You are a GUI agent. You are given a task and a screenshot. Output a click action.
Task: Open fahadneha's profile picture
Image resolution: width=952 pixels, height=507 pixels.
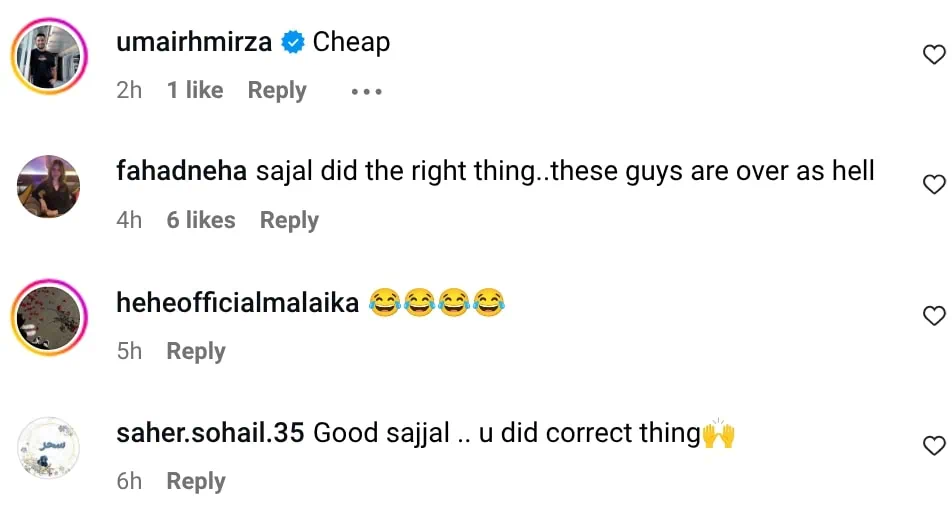pyautogui.click(x=48, y=186)
